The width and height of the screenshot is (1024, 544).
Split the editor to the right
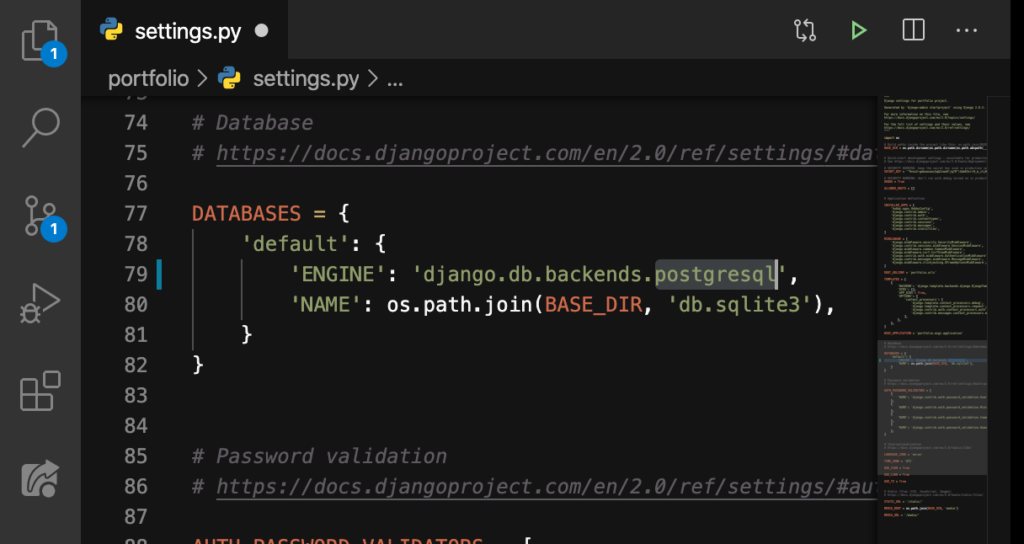tap(913, 30)
